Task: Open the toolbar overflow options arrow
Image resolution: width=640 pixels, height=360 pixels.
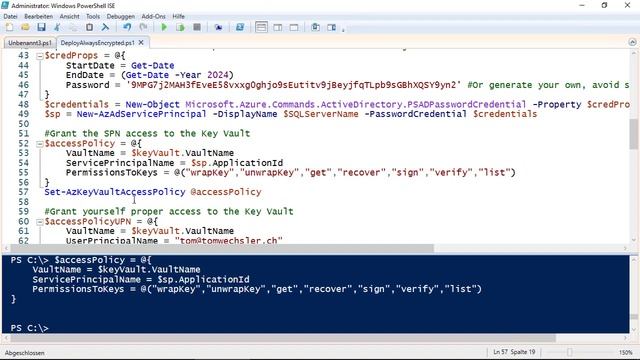Action: (343, 29)
